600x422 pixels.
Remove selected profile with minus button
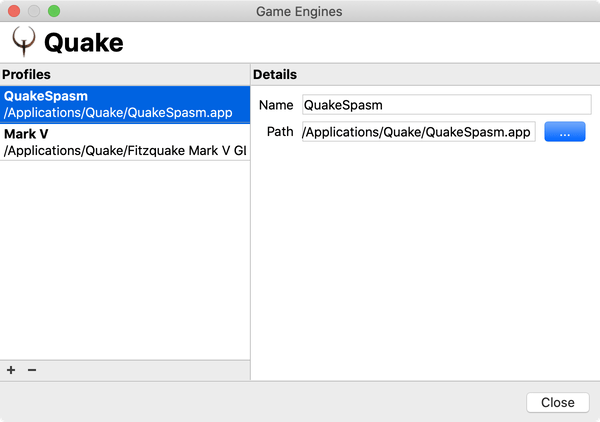coord(32,370)
